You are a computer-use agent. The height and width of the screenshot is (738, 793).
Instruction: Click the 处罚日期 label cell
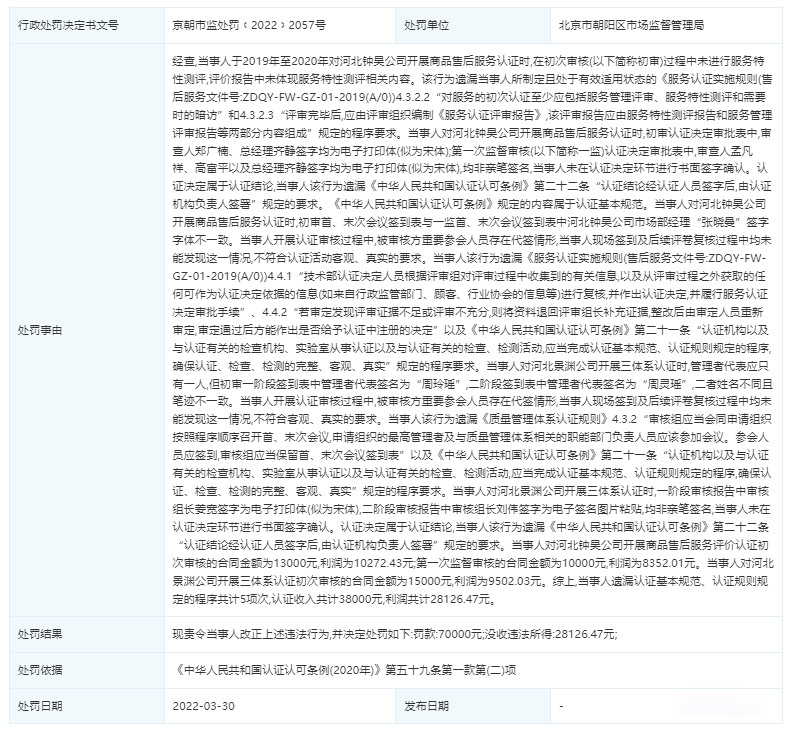pos(40,705)
